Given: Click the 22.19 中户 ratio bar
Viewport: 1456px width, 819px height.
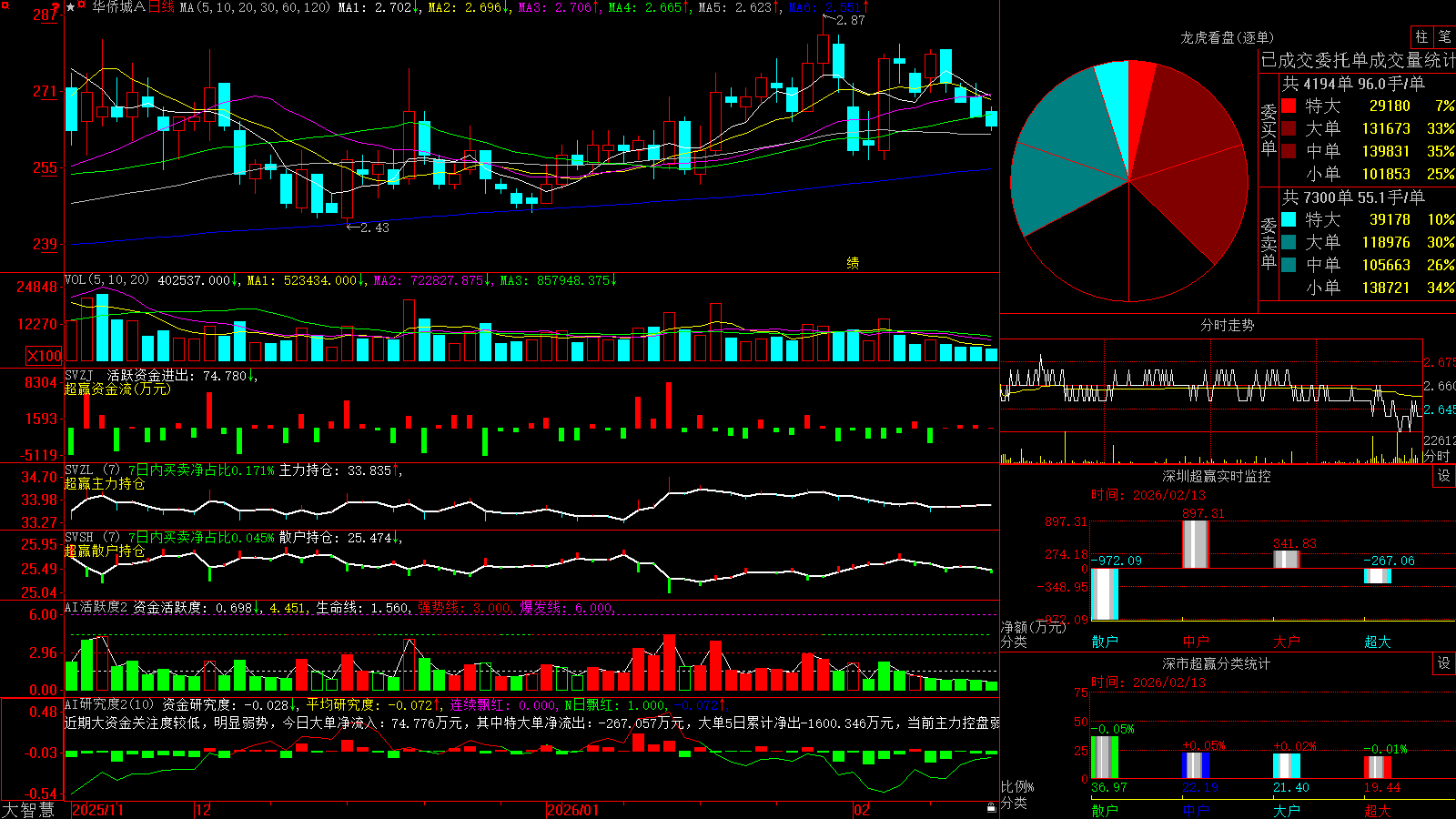Looking at the screenshot, I should [x=1196, y=765].
